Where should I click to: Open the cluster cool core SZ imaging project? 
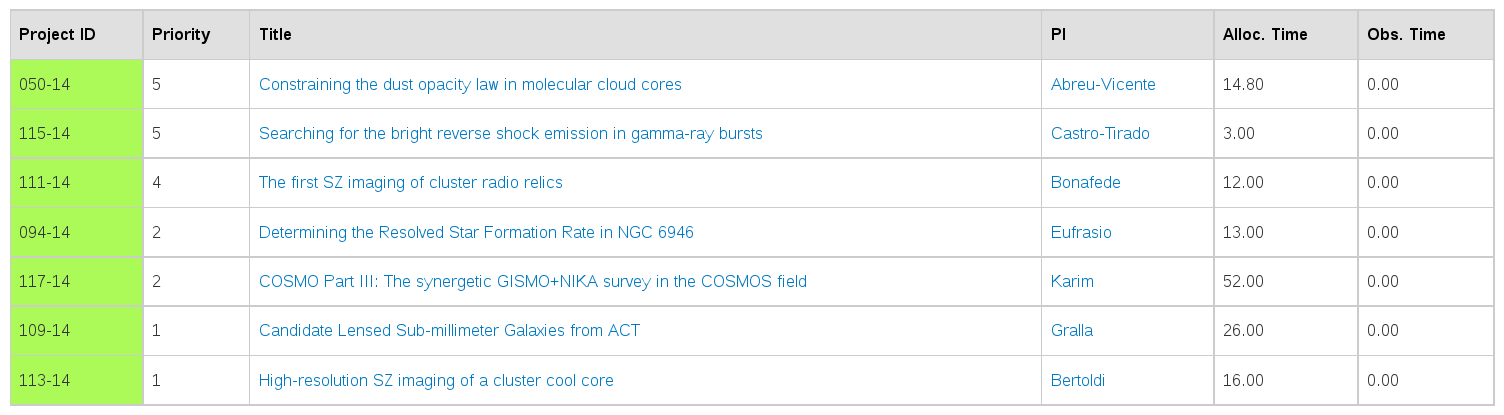(436, 380)
